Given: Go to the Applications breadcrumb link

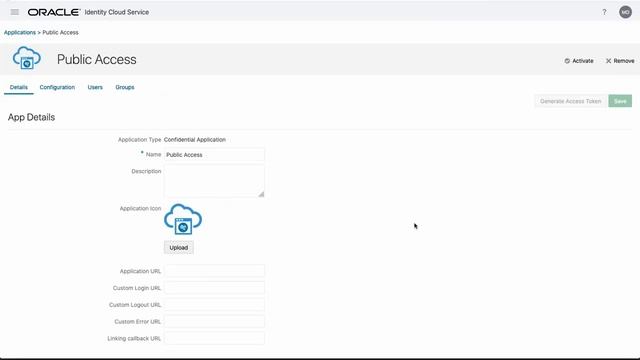Looking at the screenshot, I should click(x=20, y=32).
